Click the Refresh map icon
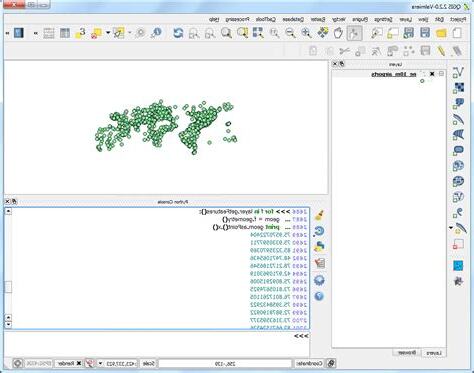Screen dimensions: 474x373 (x=178, y=33)
